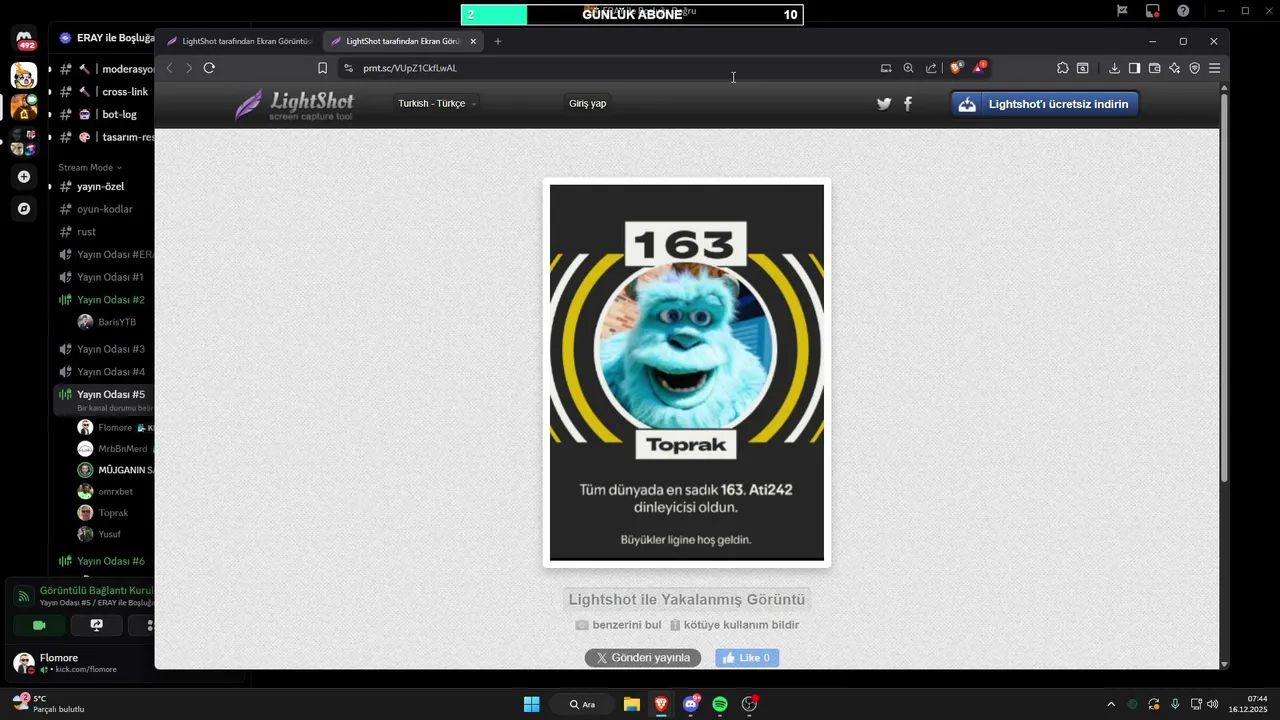Click kötüye kullanım bildir link
The image size is (1280, 720).
[x=735, y=625]
